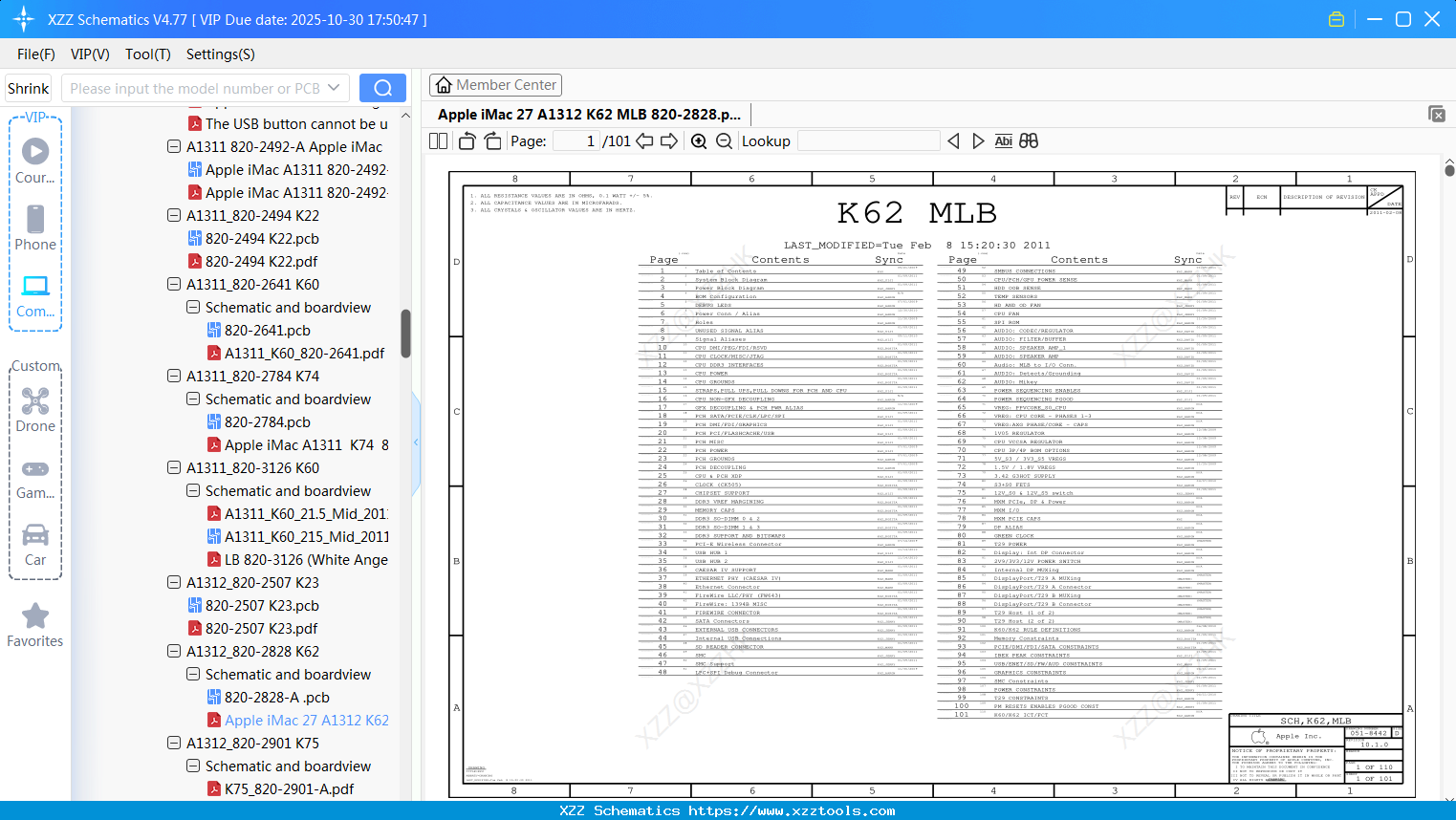1456x820 pixels.
Task: Find the previous lookup match
Action: 953,141
